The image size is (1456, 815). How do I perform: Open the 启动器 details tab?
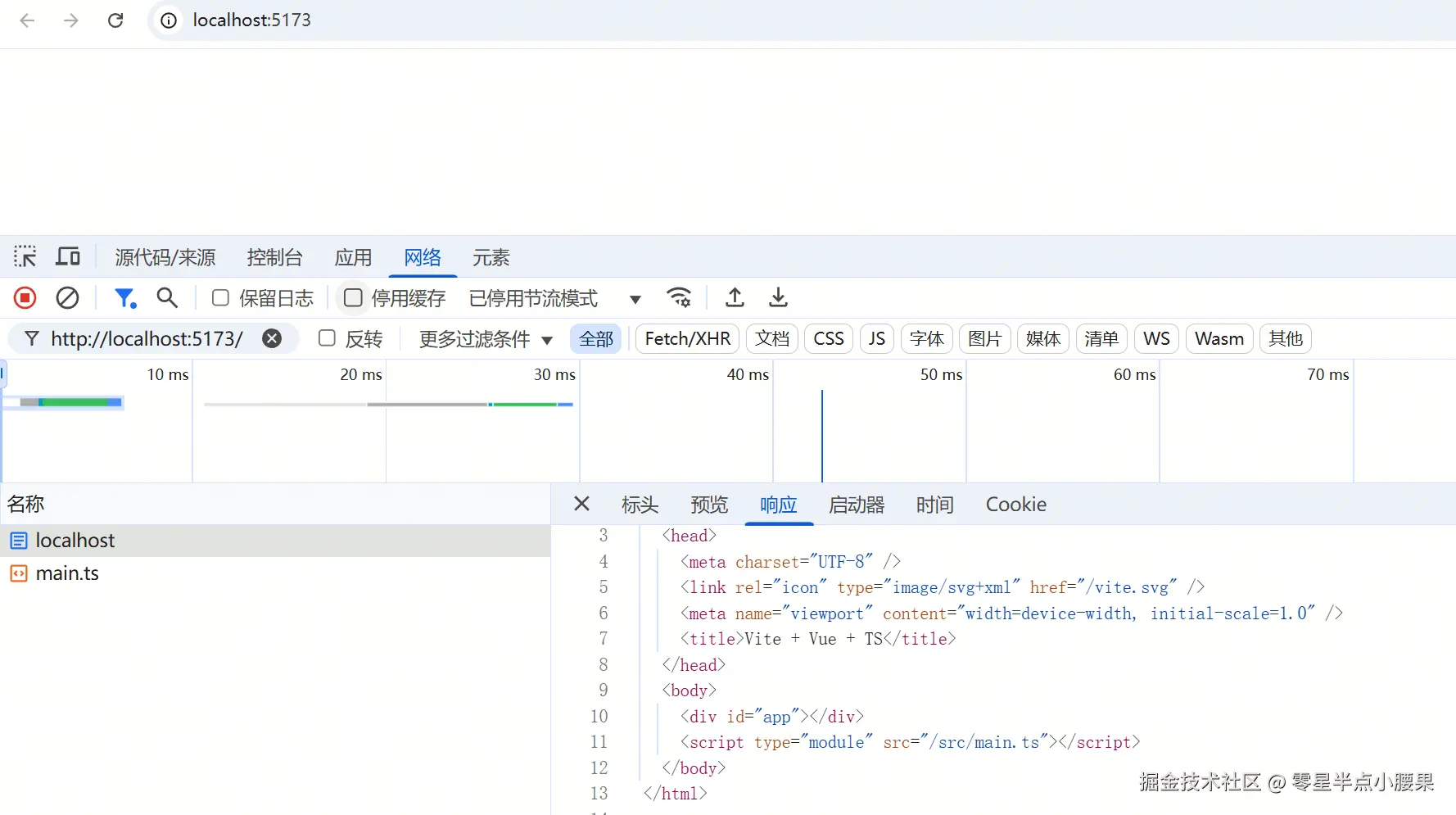point(857,505)
